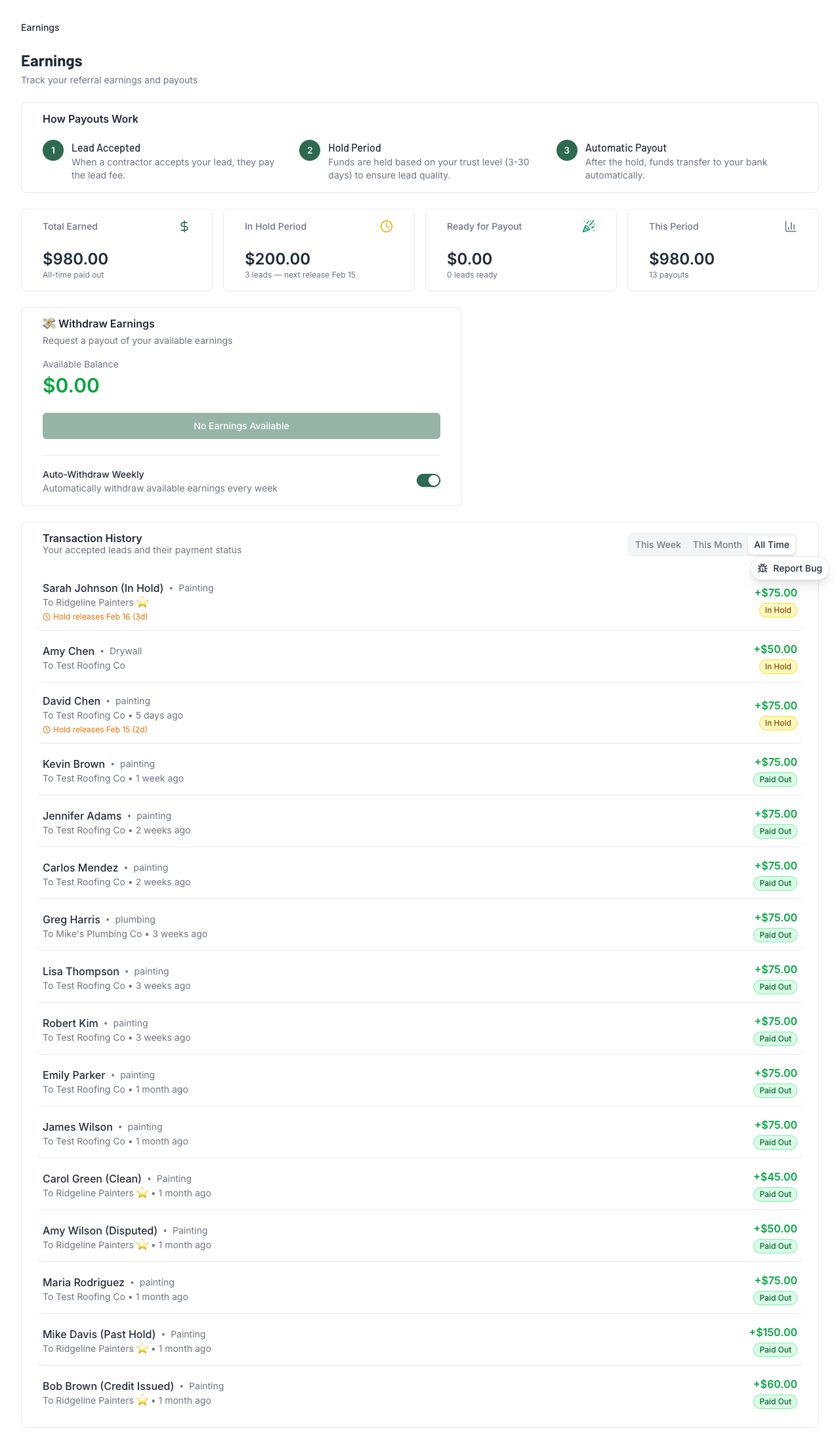Click step 2 circle for Hold Period

pyautogui.click(x=310, y=150)
